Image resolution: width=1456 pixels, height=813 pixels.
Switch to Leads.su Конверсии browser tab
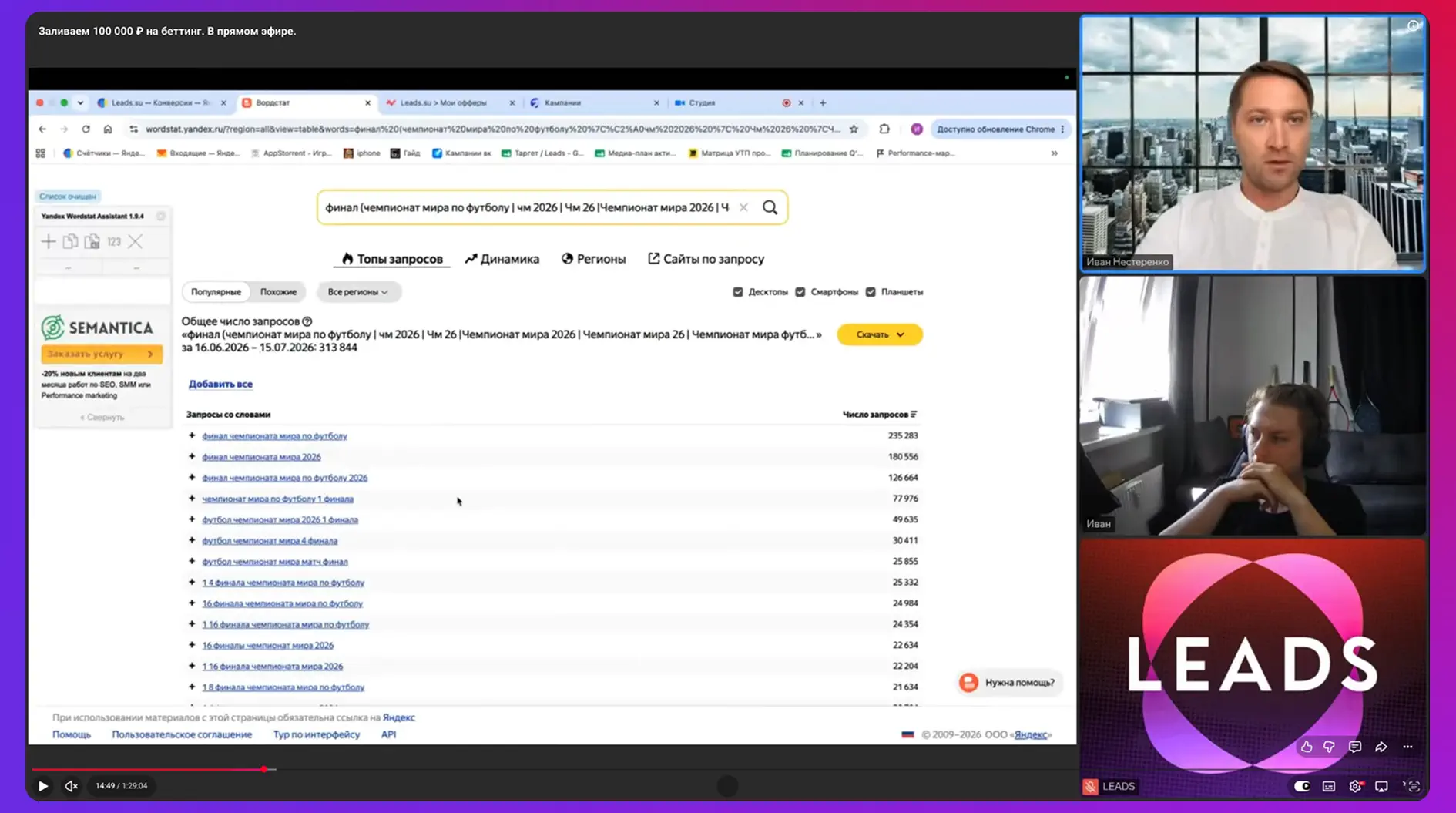point(160,102)
